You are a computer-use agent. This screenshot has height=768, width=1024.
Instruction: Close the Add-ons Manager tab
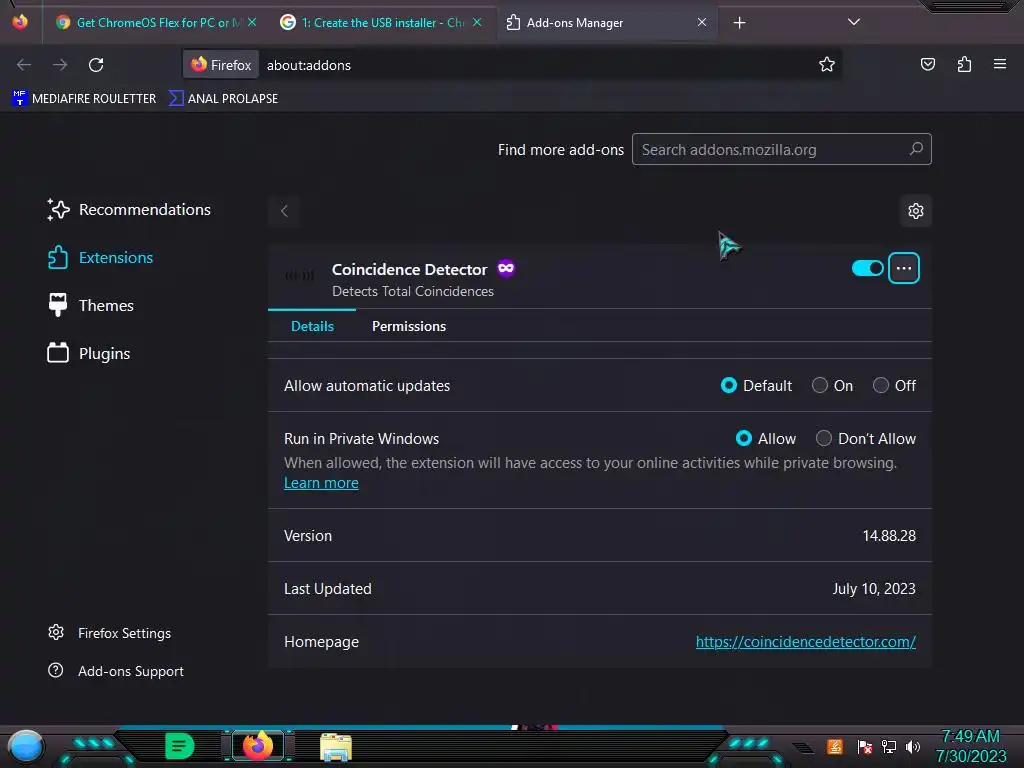[702, 22]
